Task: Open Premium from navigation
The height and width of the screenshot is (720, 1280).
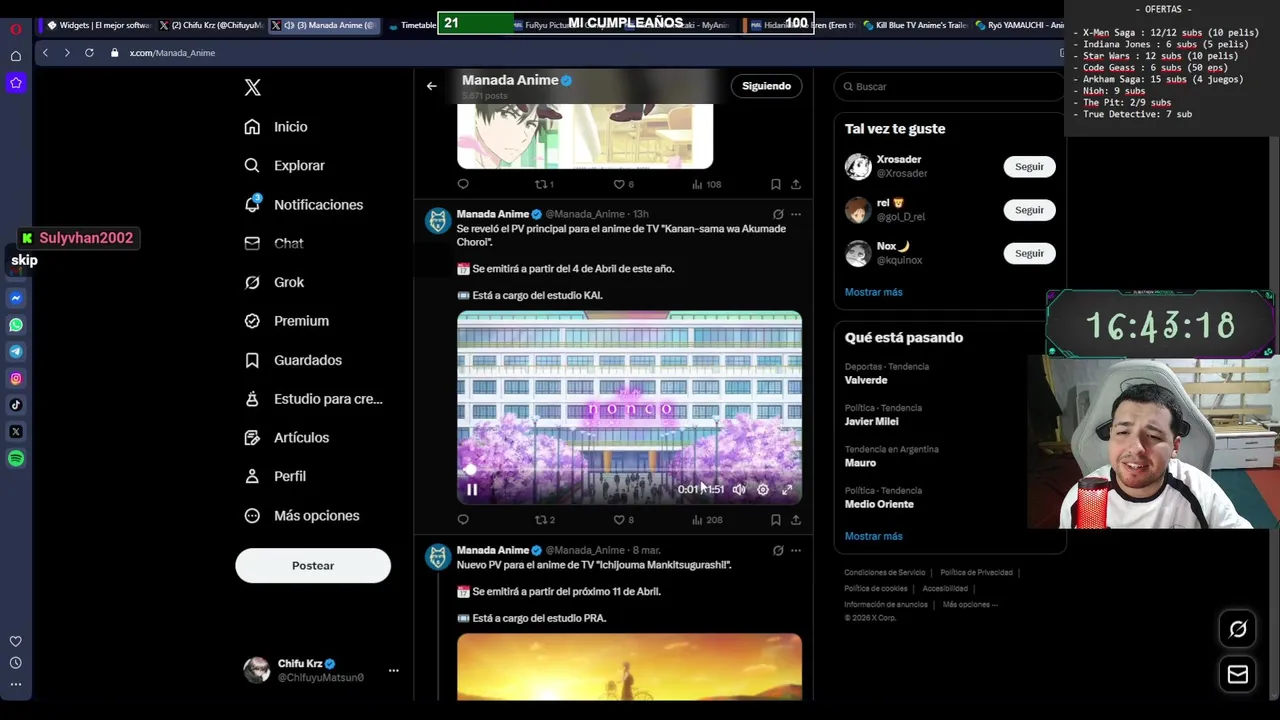Action: click(x=287, y=321)
